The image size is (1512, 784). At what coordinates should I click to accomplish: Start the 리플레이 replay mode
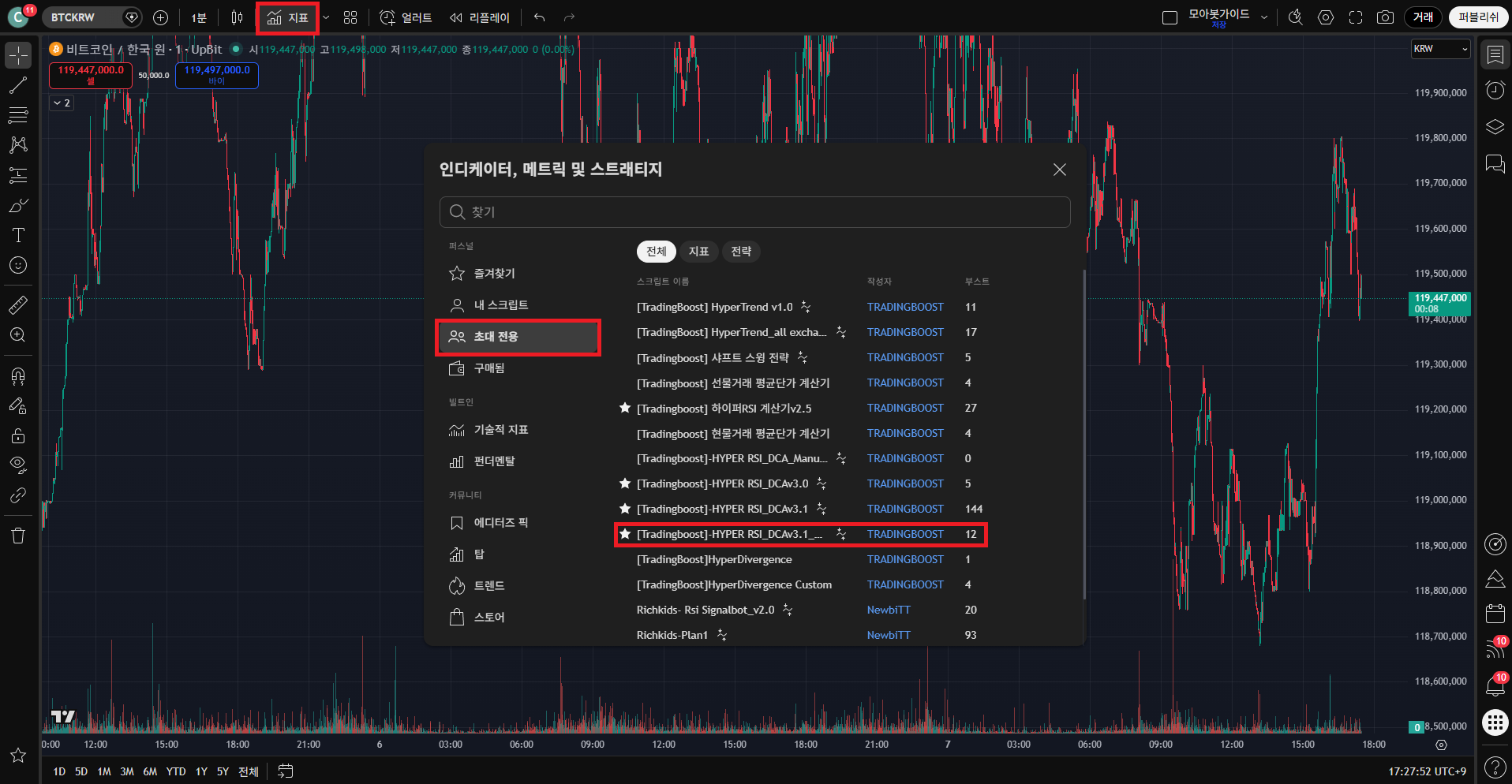click(x=480, y=17)
